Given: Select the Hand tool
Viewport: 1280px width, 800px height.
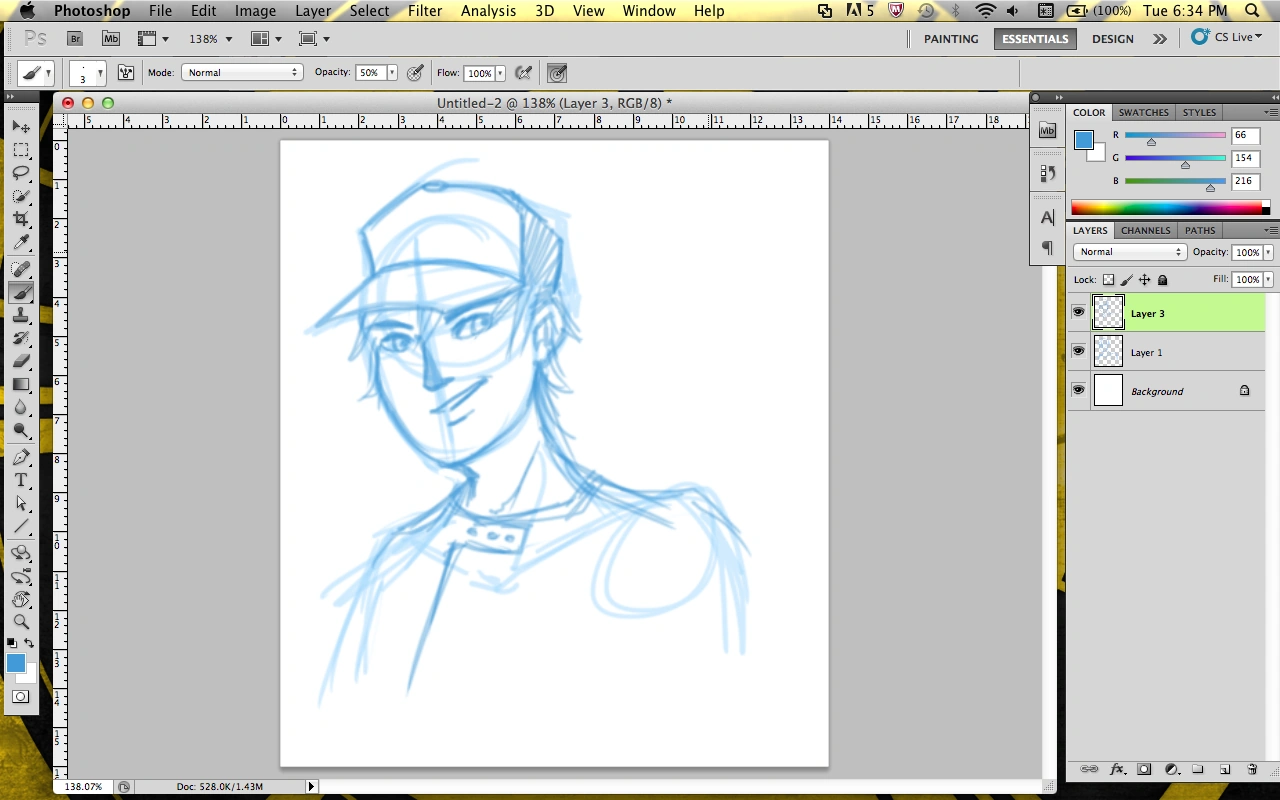Looking at the screenshot, I should (21, 599).
